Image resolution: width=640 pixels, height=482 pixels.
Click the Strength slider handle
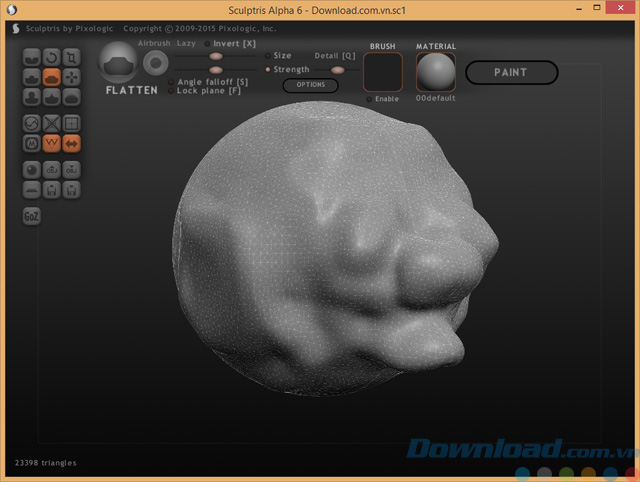(216, 70)
